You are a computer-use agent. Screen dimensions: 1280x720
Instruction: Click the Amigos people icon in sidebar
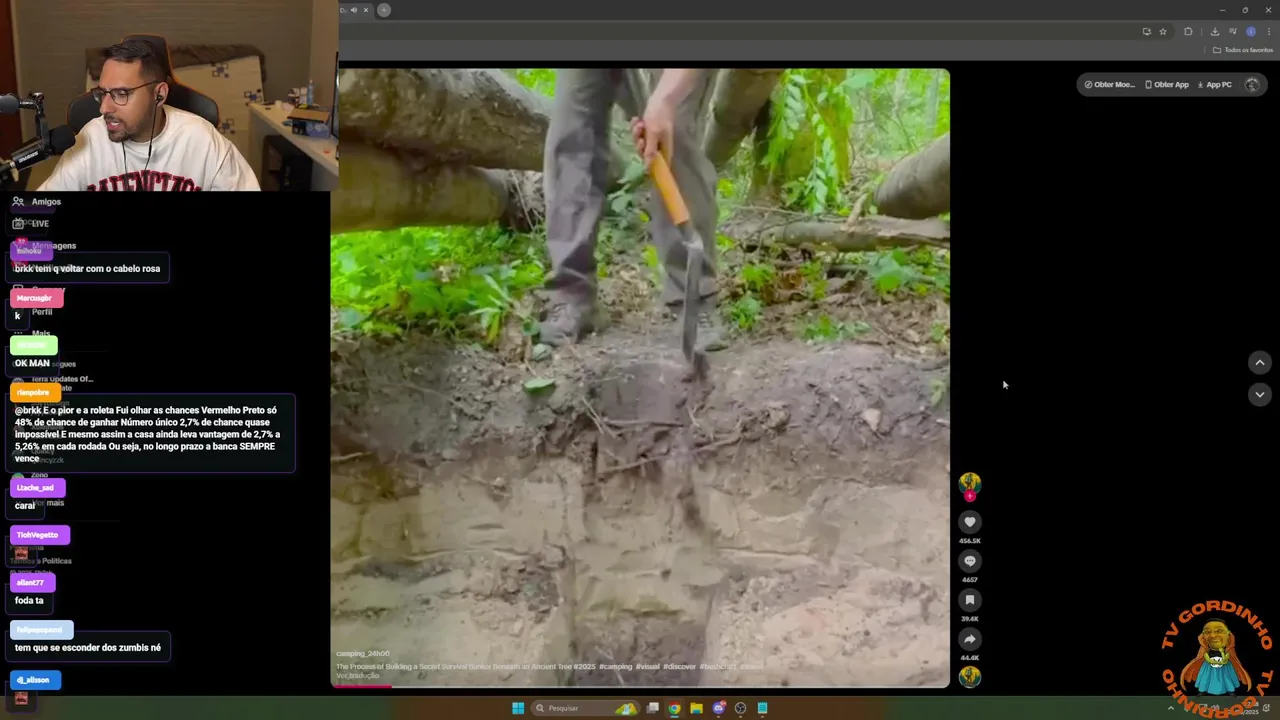point(18,202)
